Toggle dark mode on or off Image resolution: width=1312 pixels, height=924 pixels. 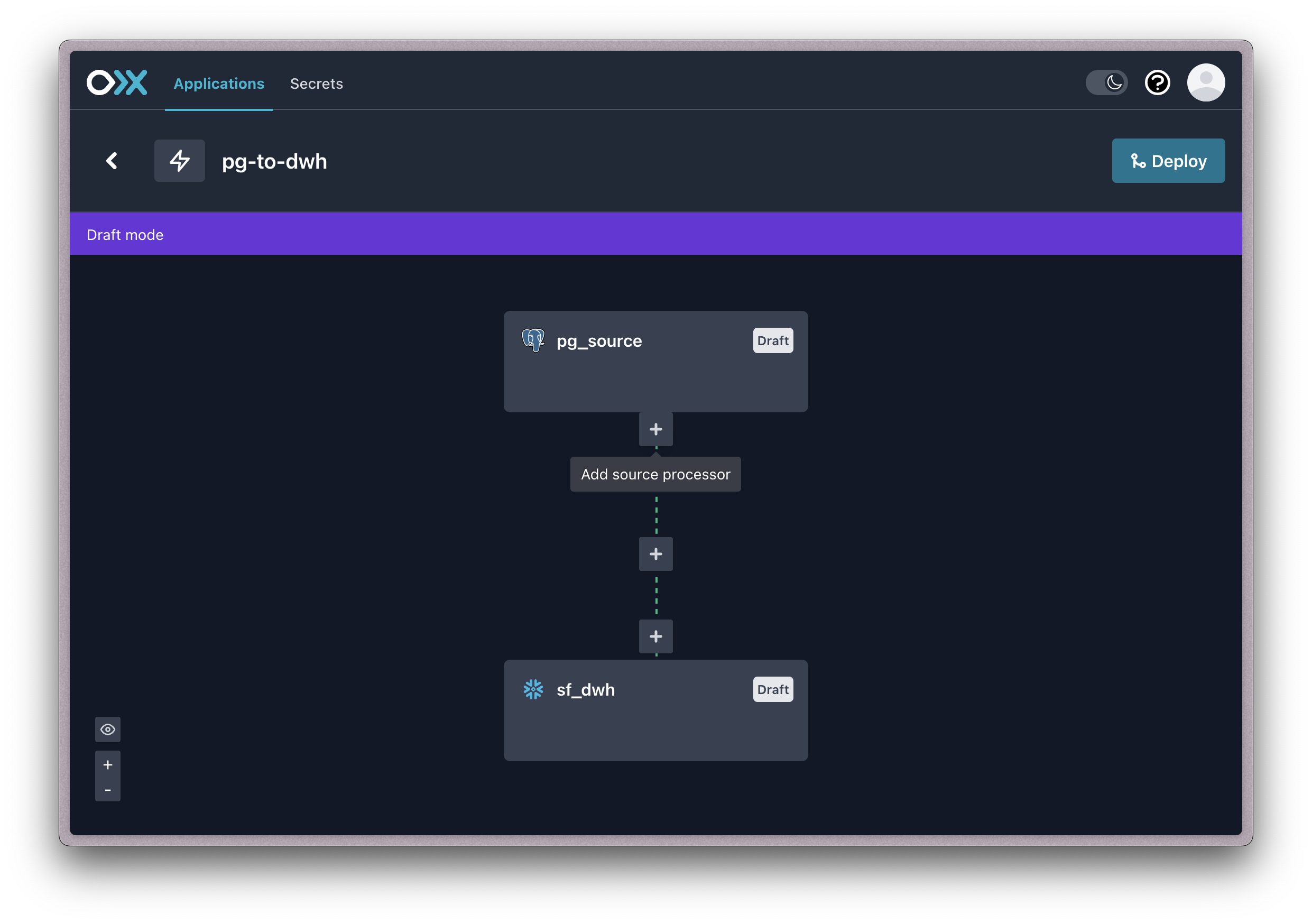point(1108,82)
